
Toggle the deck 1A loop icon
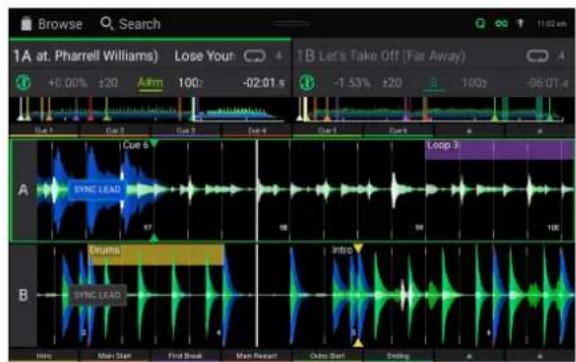(255, 56)
